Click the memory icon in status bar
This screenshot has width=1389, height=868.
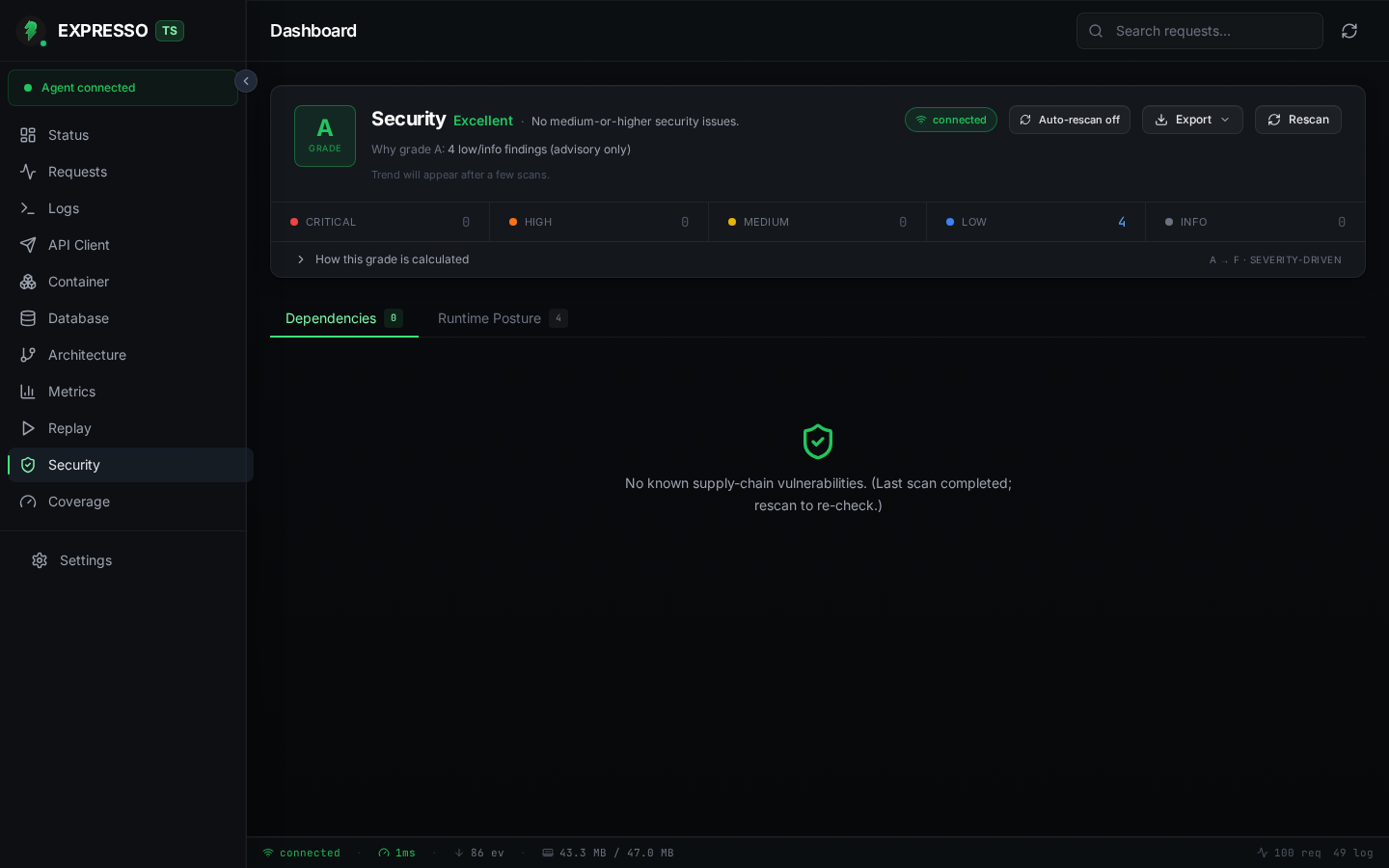pos(548,853)
